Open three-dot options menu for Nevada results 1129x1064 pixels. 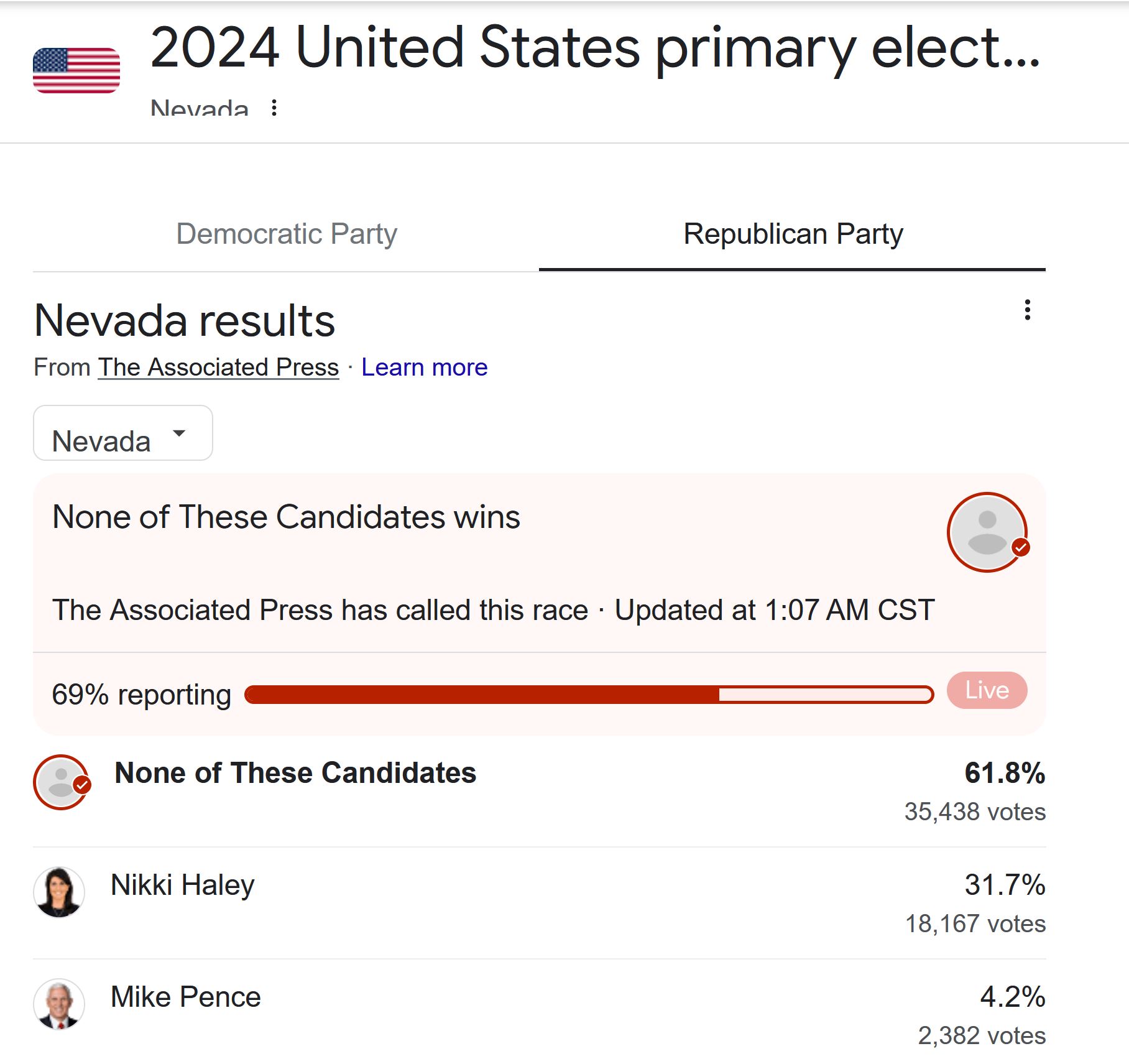point(1027,310)
